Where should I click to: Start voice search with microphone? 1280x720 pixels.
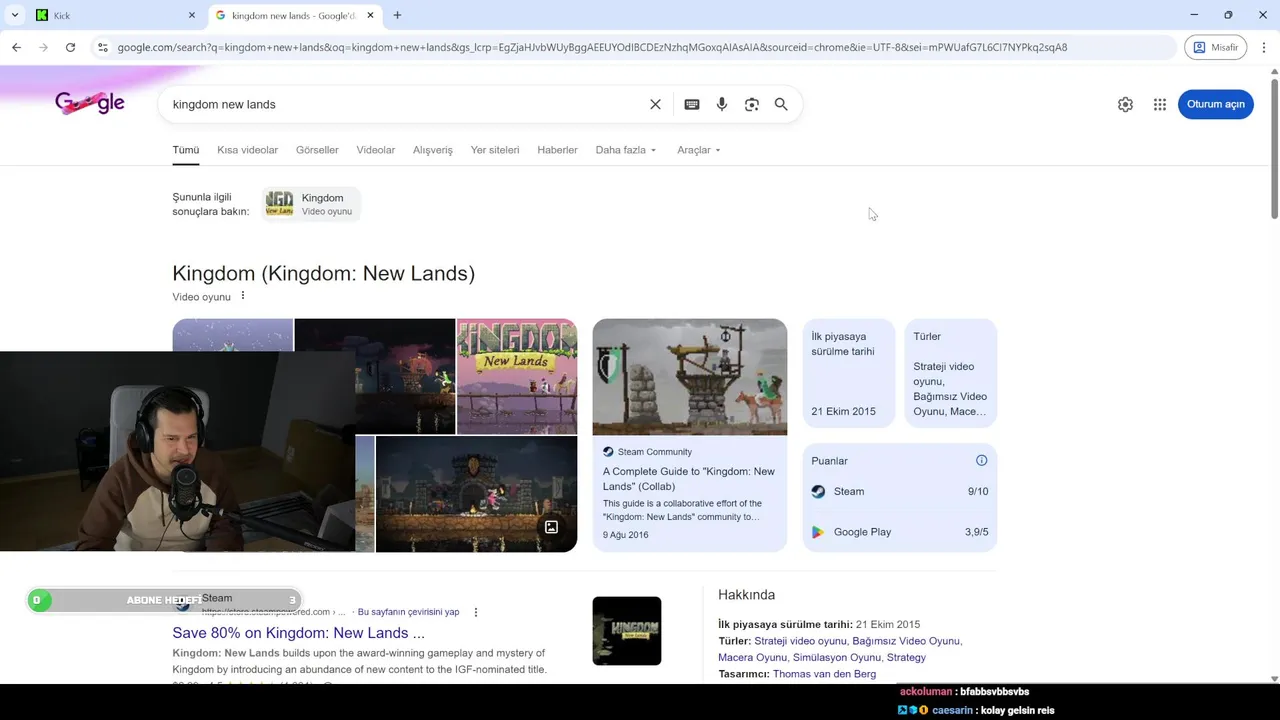722,104
